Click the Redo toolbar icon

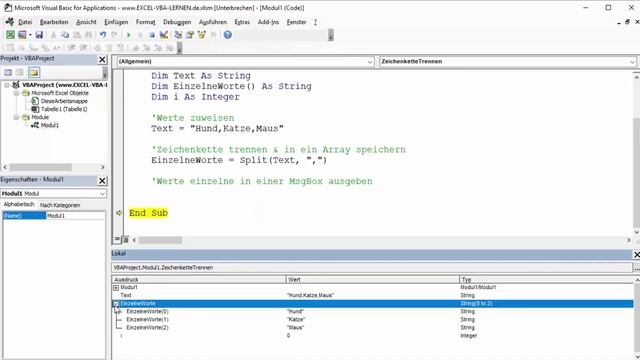[114, 35]
